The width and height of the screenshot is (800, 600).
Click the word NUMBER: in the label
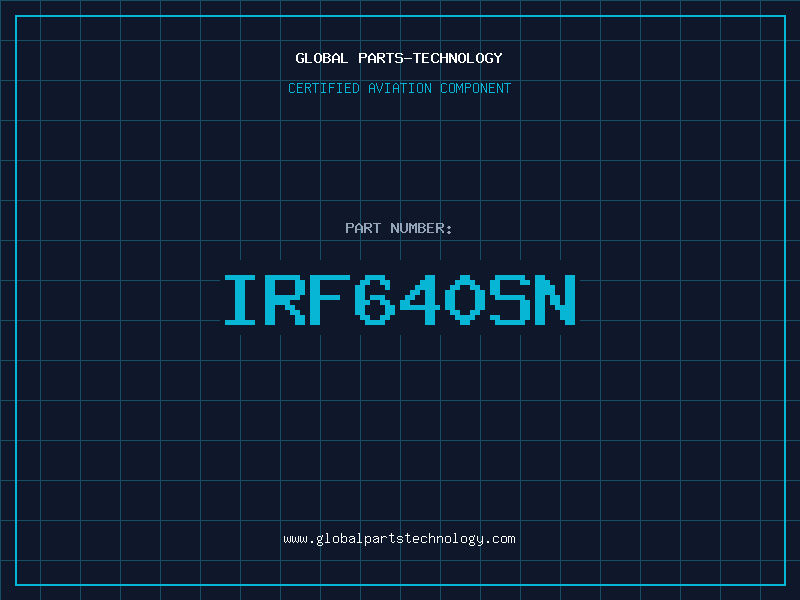pyautogui.click(x=422, y=228)
